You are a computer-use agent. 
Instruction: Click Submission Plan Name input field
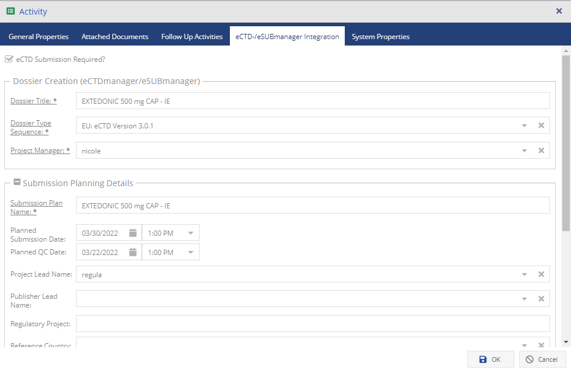coord(312,206)
